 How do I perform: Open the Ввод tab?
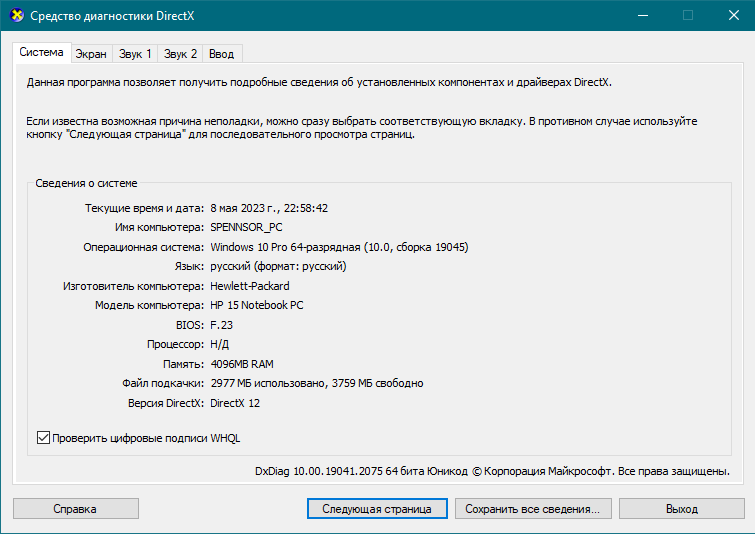[x=224, y=53]
